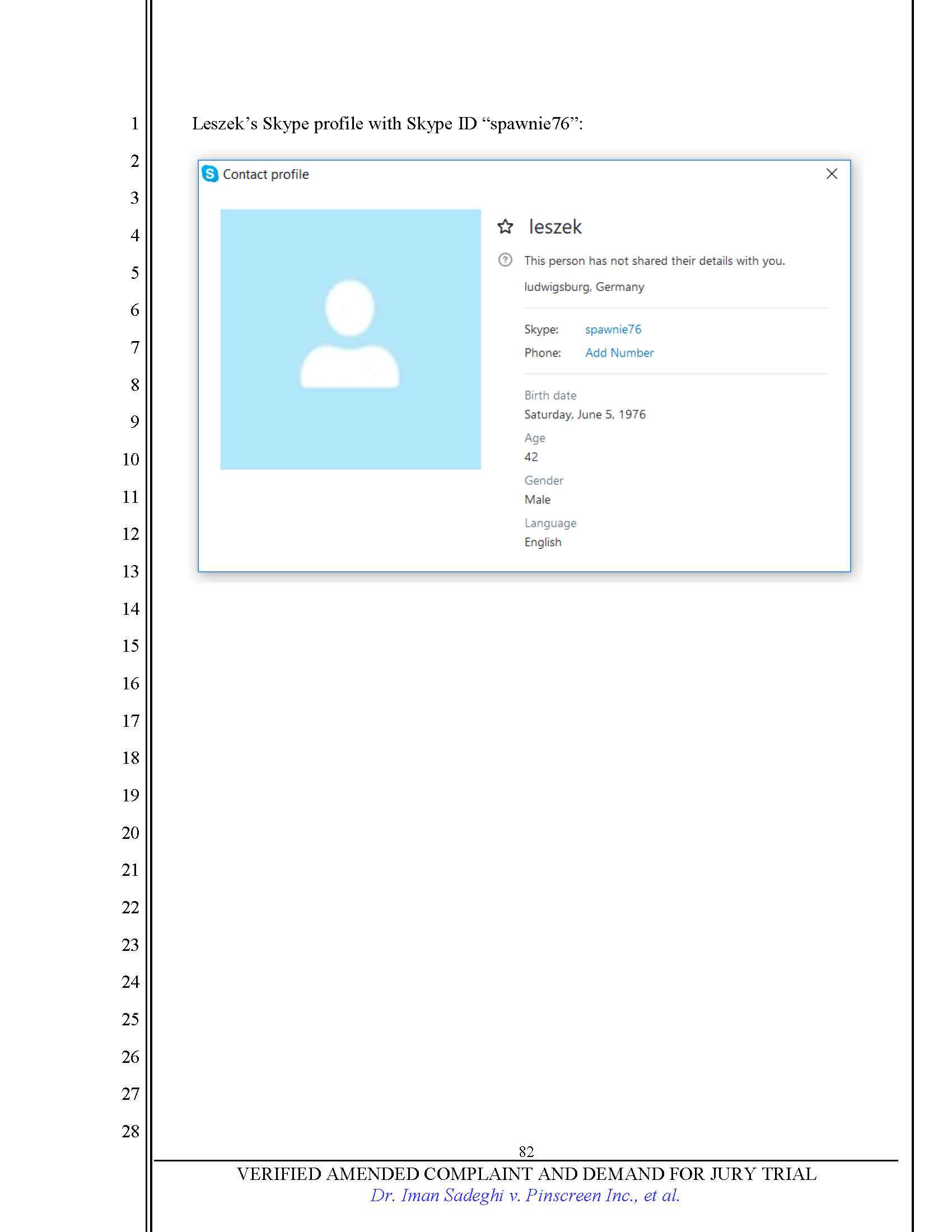Select the contact name leszek

[555, 227]
